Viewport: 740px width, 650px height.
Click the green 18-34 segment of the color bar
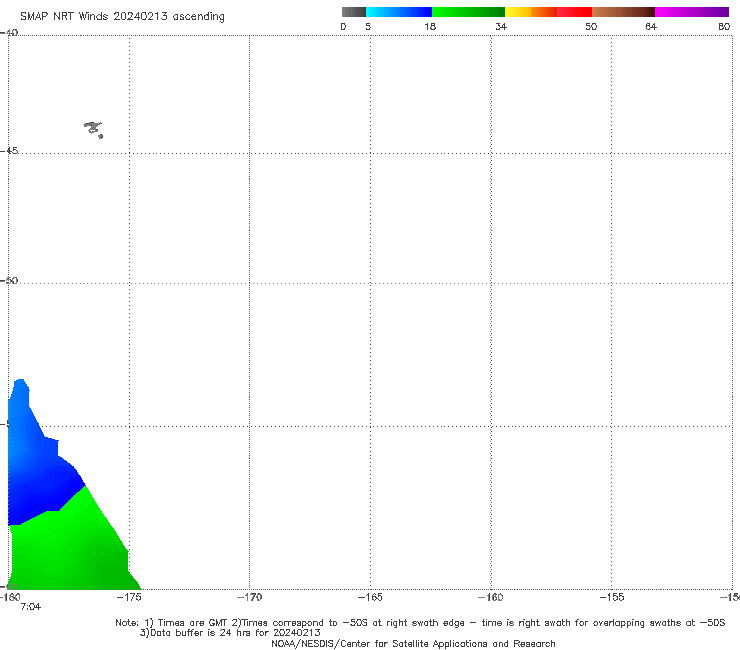tap(468, 12)
